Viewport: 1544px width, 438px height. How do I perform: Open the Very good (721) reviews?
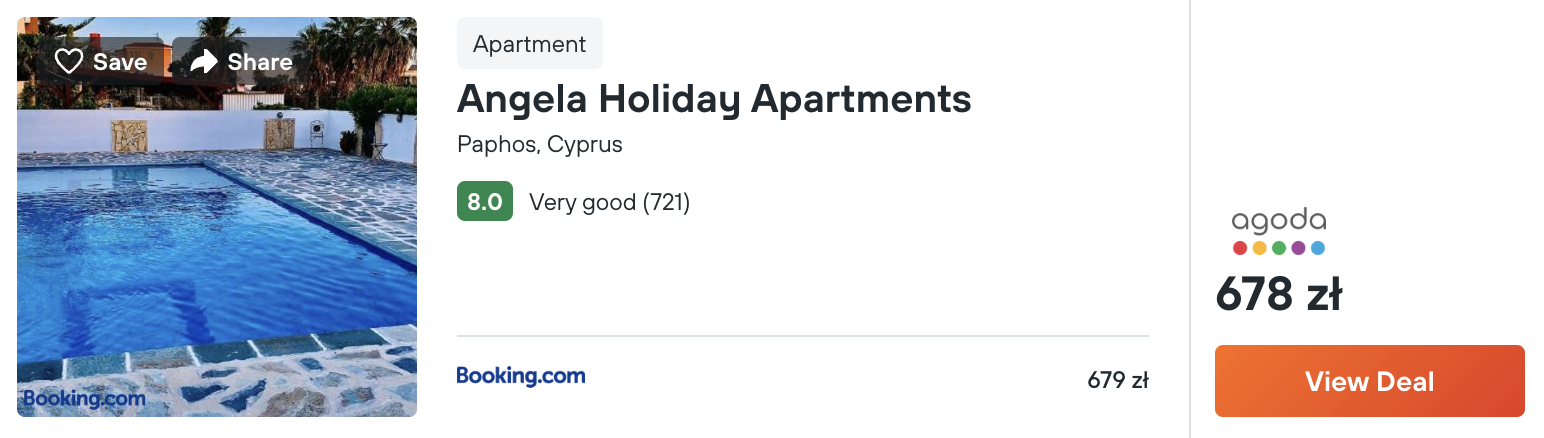coord(609,202)
